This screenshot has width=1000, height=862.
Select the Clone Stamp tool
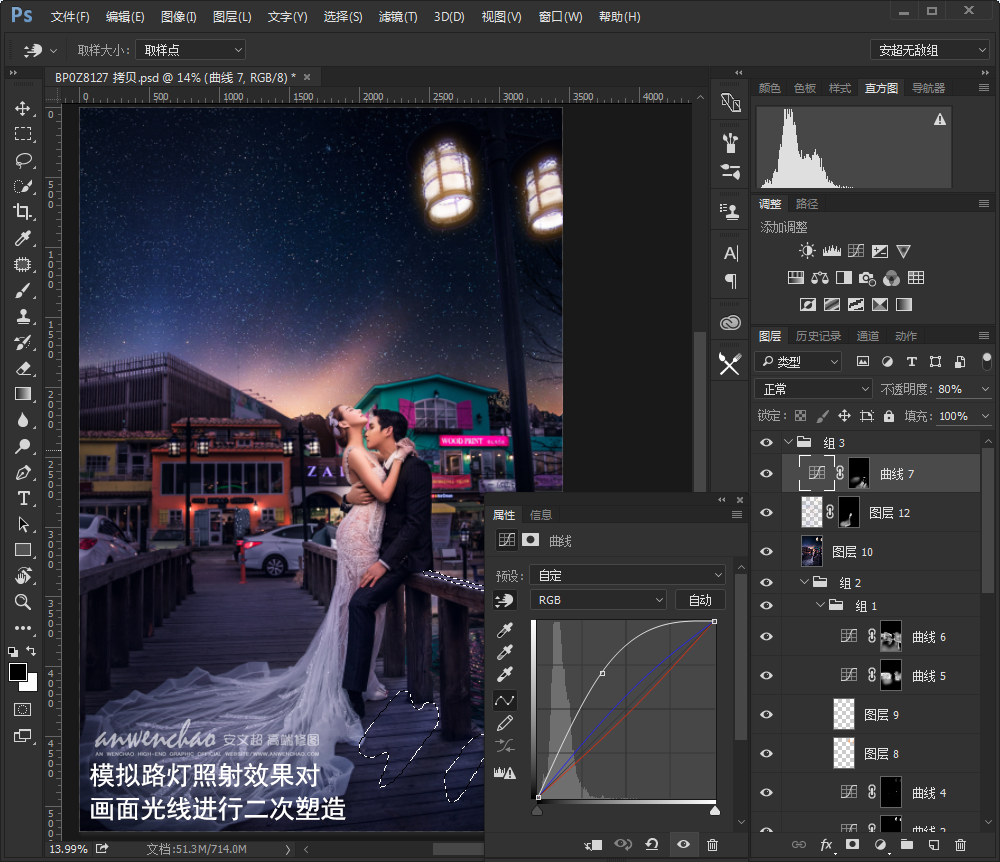point(23,316)
